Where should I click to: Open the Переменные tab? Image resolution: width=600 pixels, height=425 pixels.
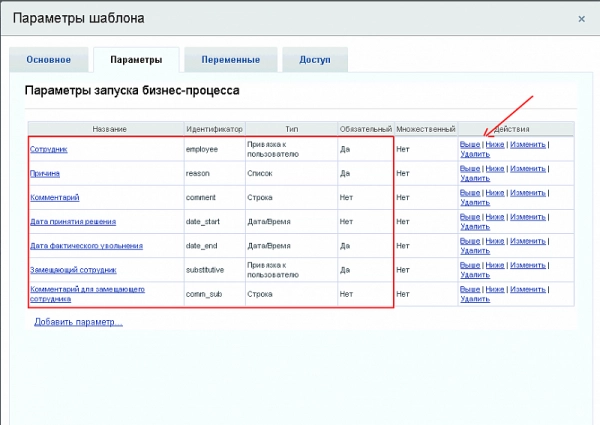[x=230, y=60]
